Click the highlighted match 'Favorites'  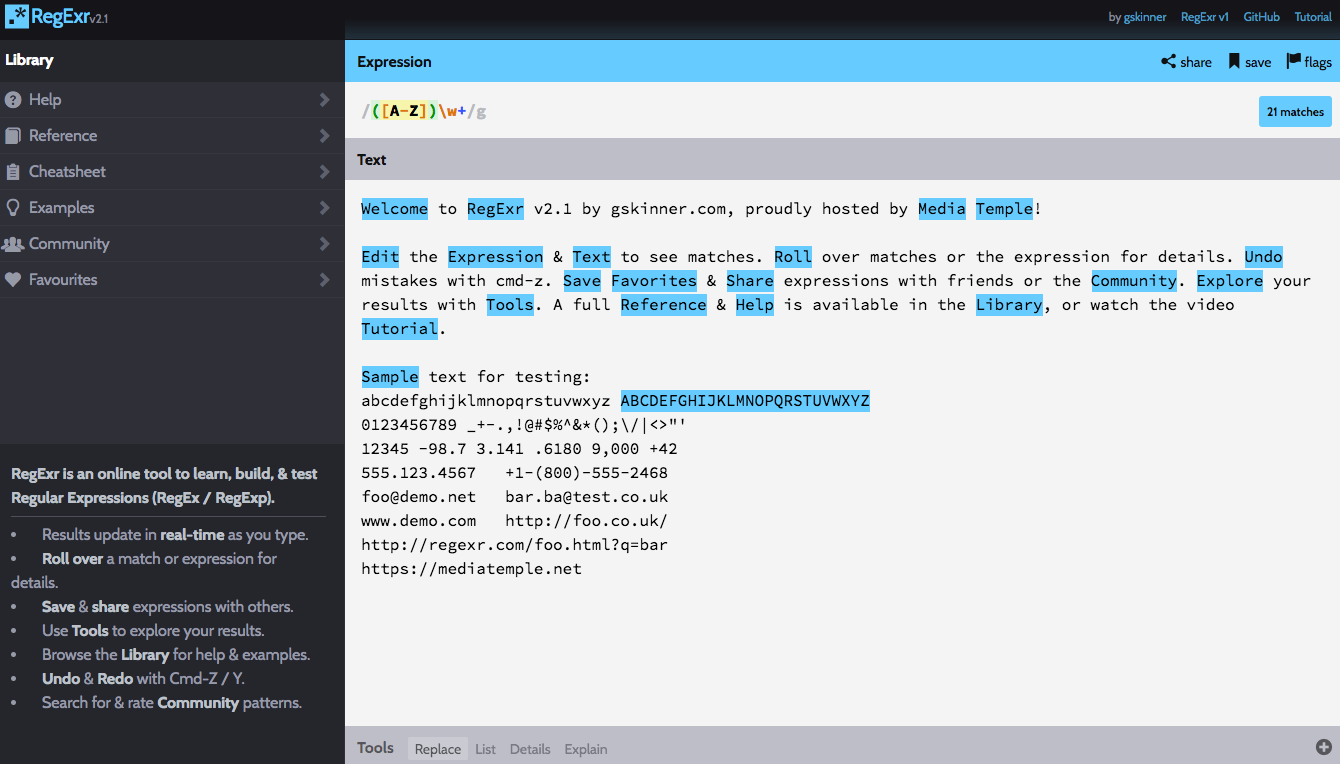[x=654, y=281]
